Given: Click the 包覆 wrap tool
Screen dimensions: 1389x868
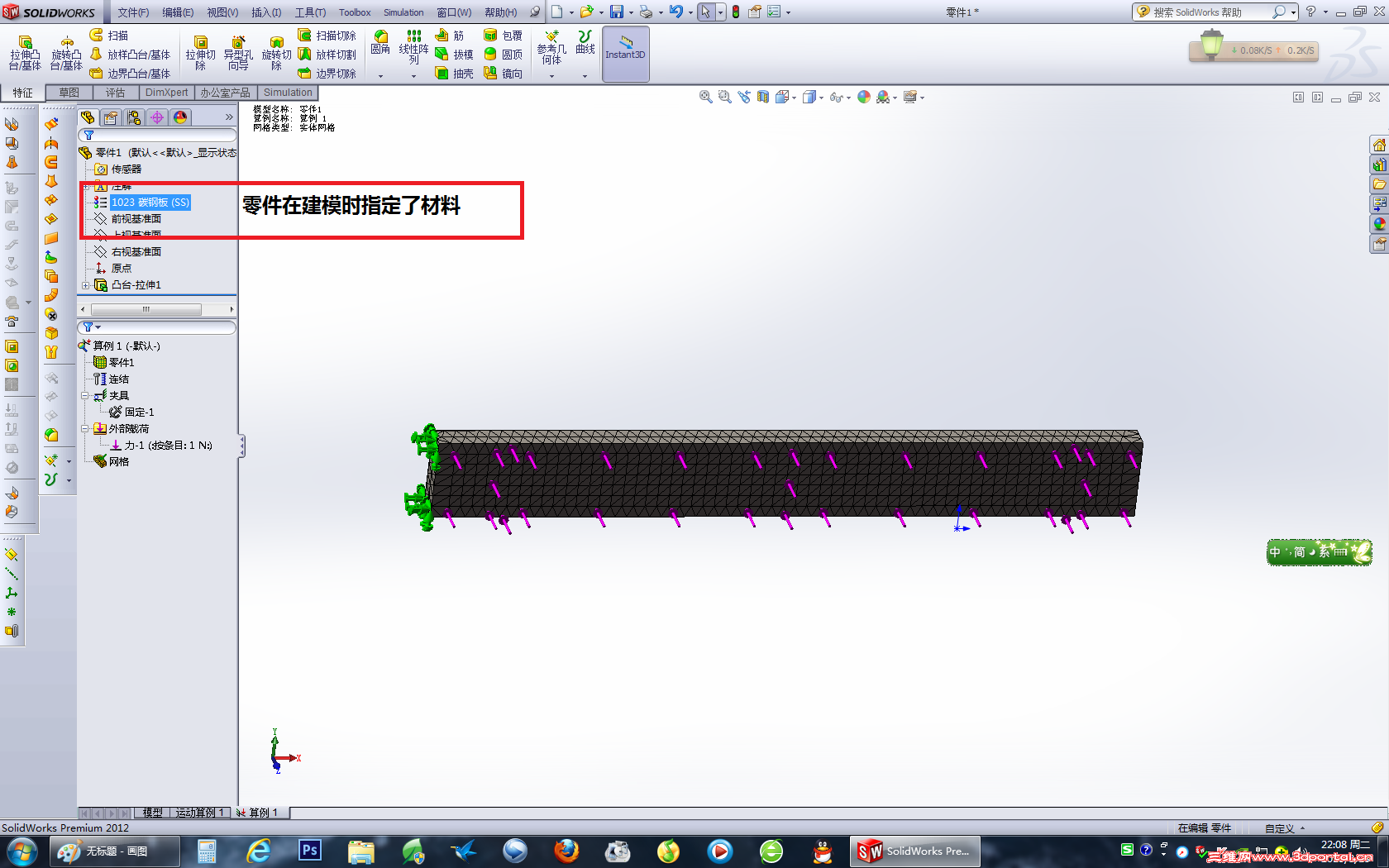Looking at the screenshot, I should pos(503,36).
